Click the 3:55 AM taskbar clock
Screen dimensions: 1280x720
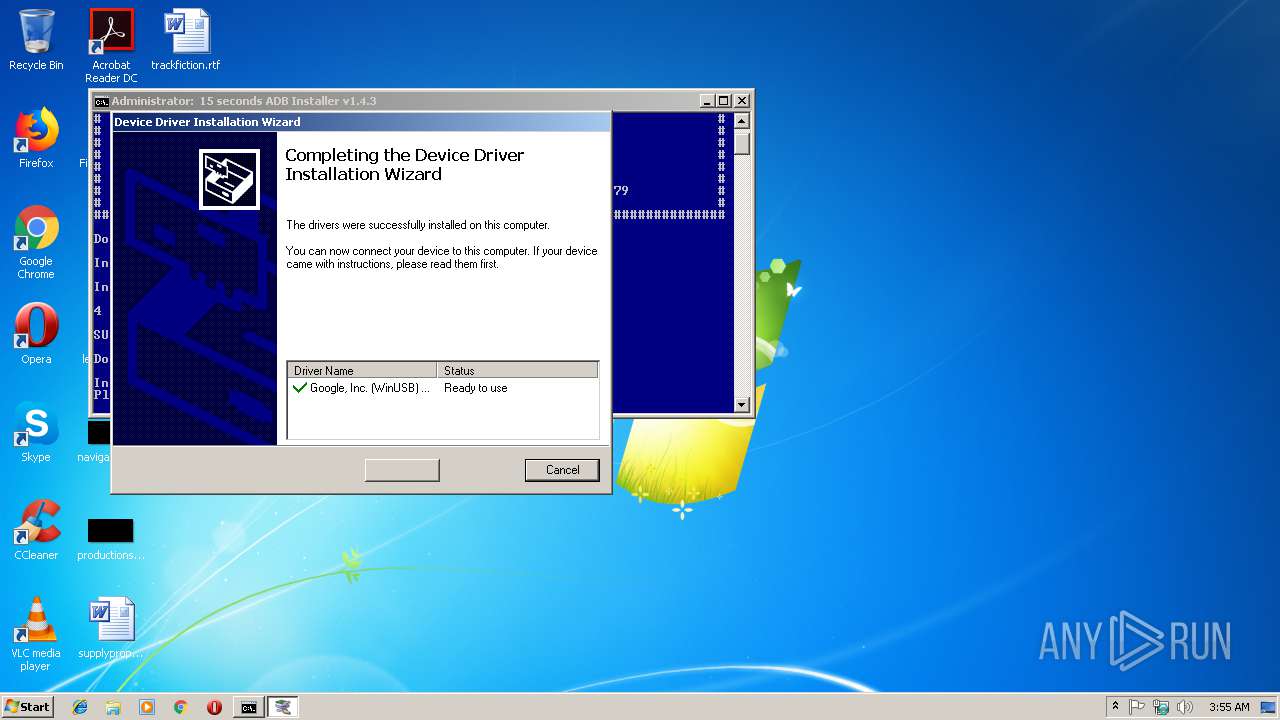pos(1229,707)
